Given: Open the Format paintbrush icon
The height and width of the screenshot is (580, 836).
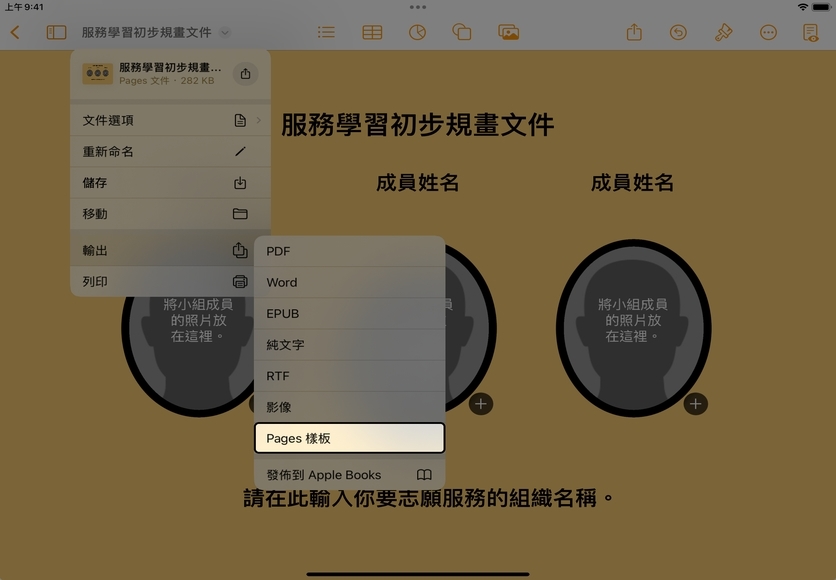Looking at the screenshot, I should pyautogui.click(x=724, y=32).
